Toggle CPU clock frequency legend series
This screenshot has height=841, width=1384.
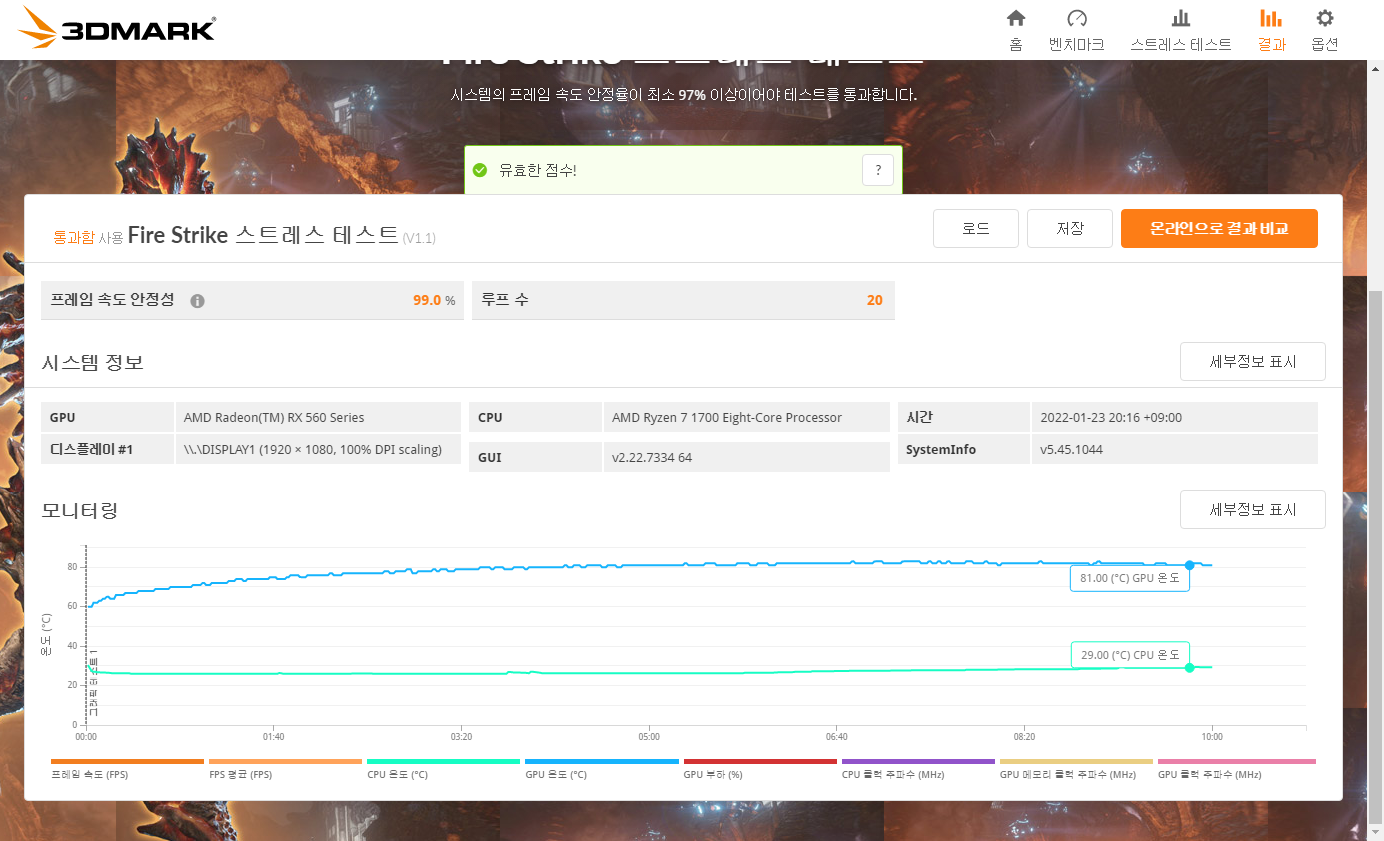(x=917, y=769)
